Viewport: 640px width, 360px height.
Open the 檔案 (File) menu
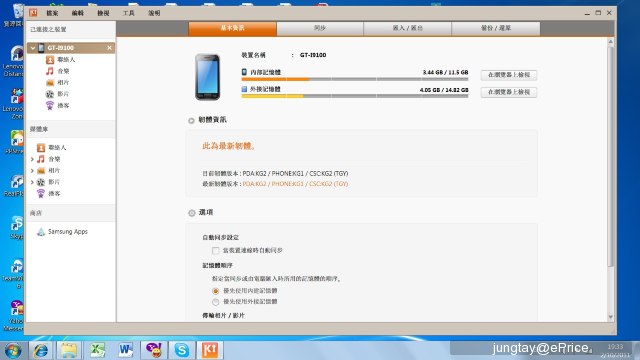(52, 13)
